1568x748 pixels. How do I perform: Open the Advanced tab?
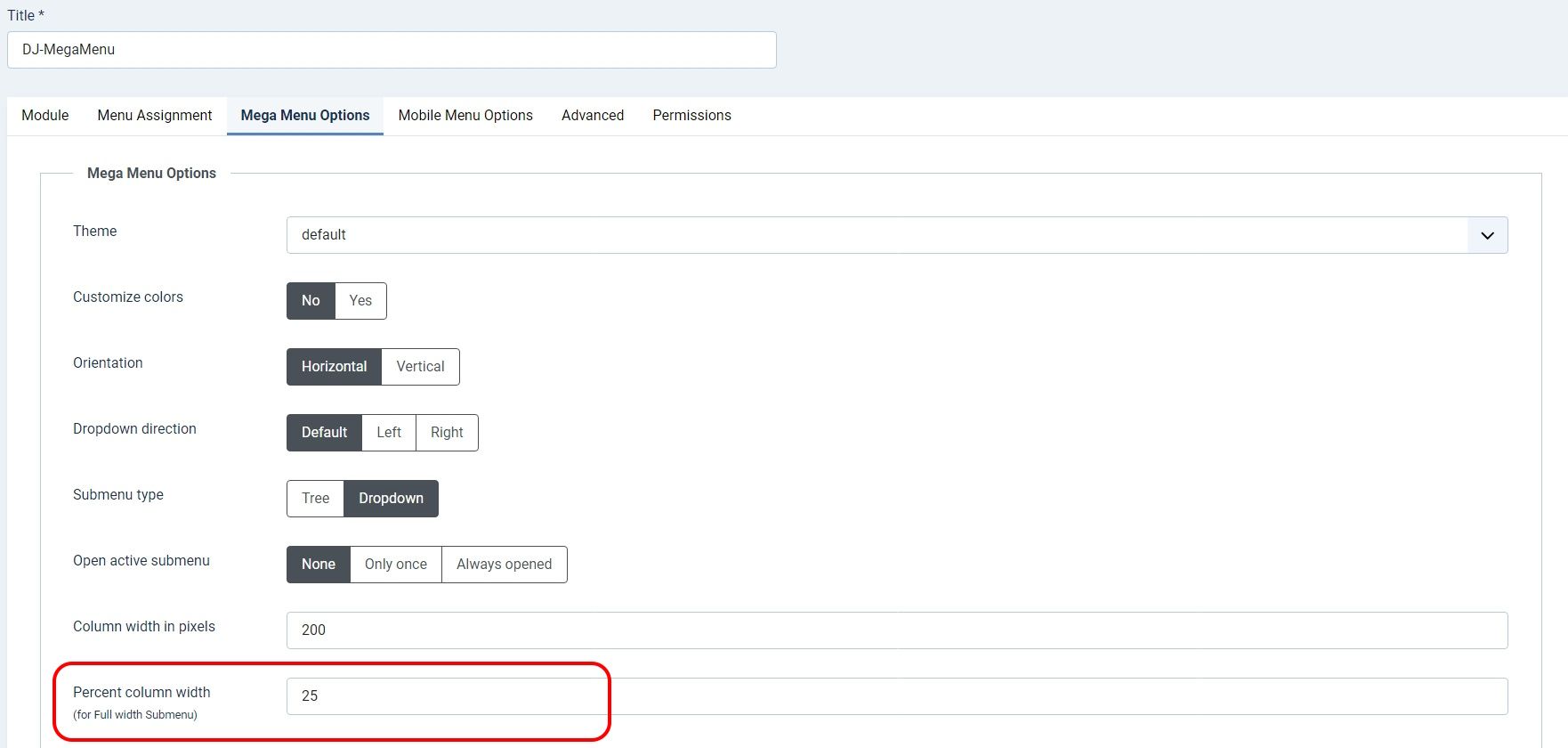(593, 116)
